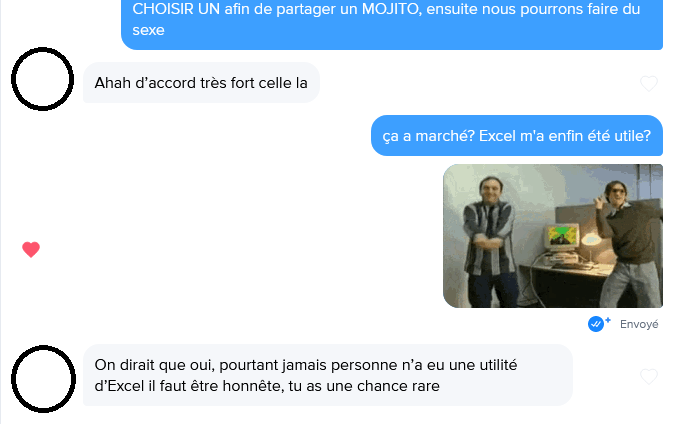This screenshot has height=424, width=682.
Task: Open the profile avatar beside "On dirait que oui"
Action: point(43,379)
